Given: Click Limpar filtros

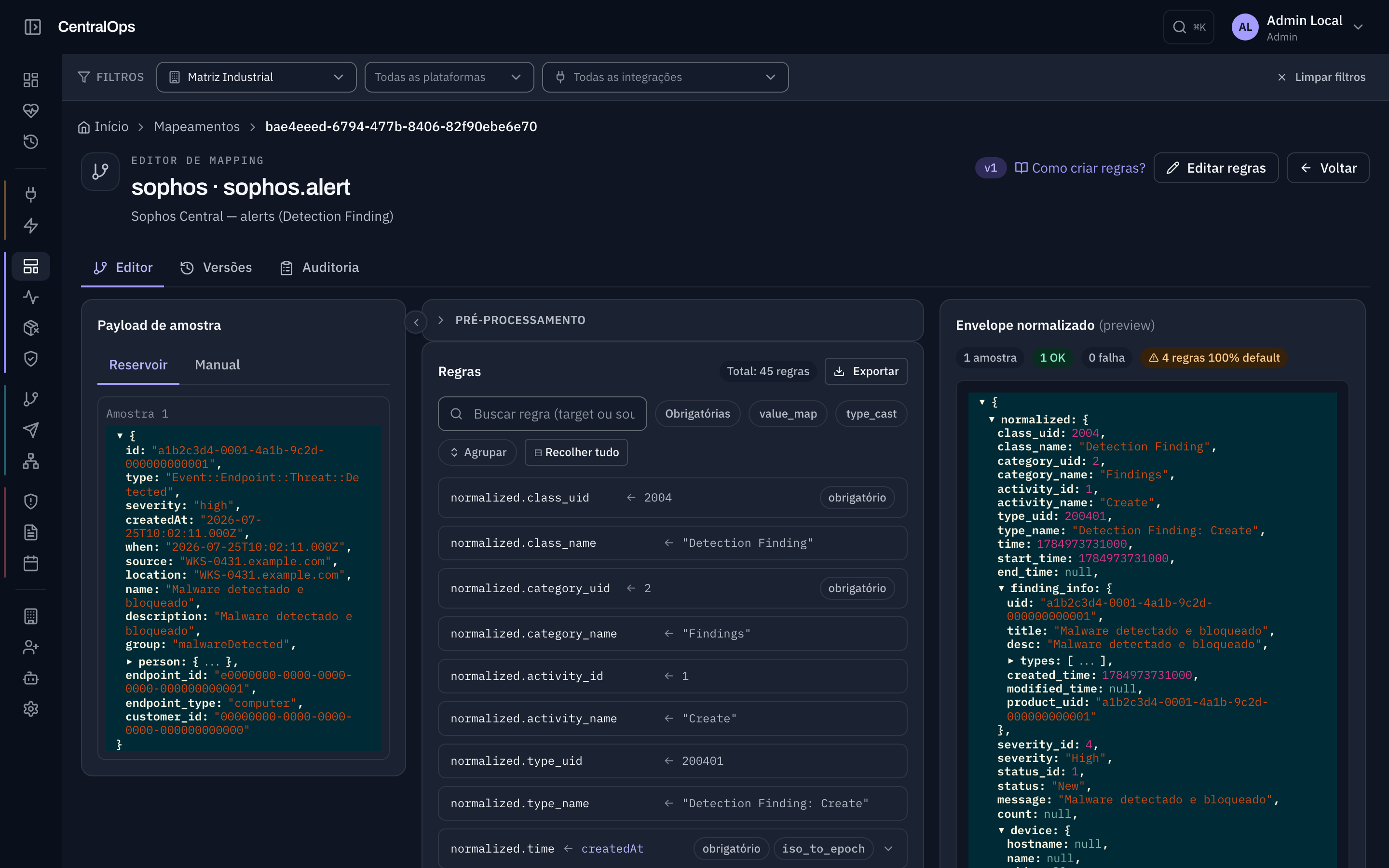Looking at the screenshot, I should (x=1322, y=77).
